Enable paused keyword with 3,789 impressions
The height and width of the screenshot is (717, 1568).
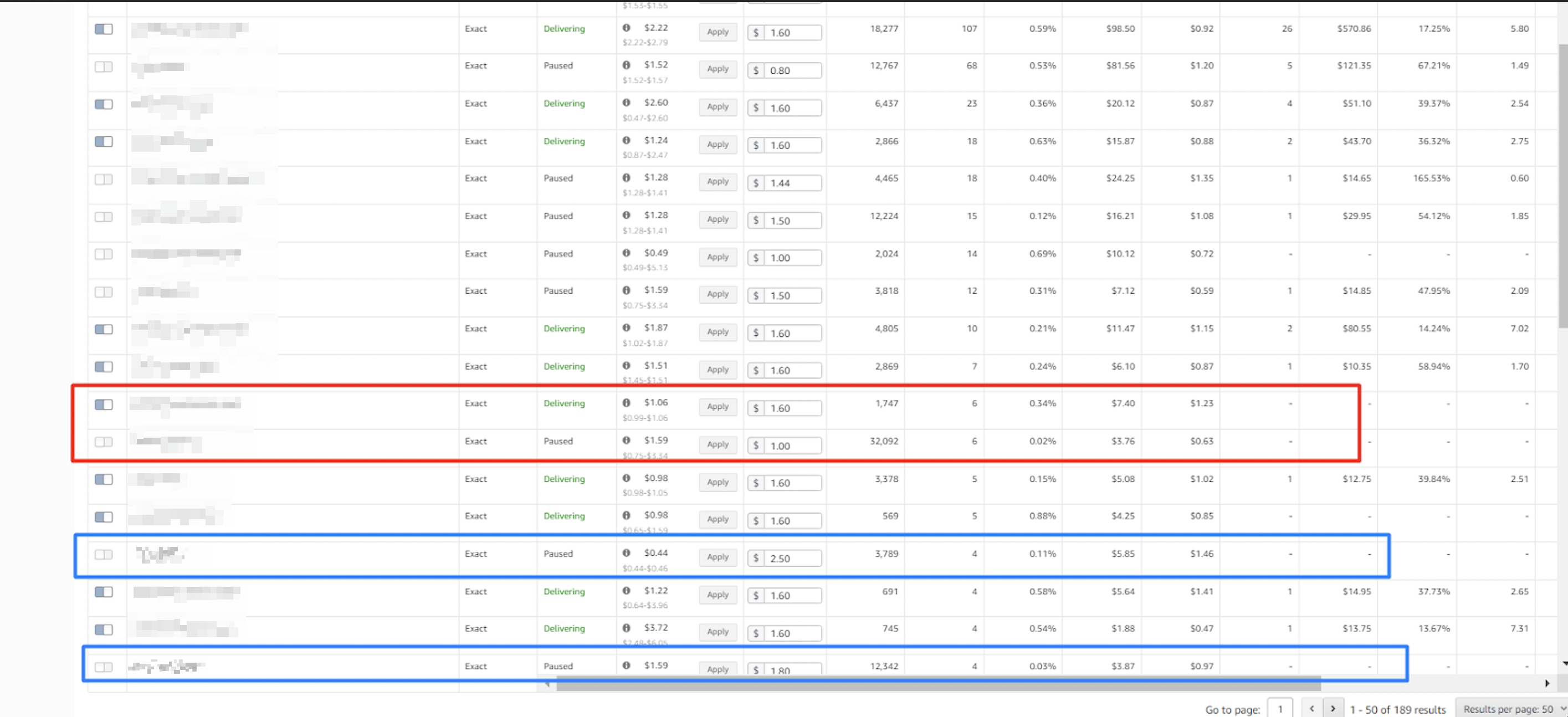104,555
